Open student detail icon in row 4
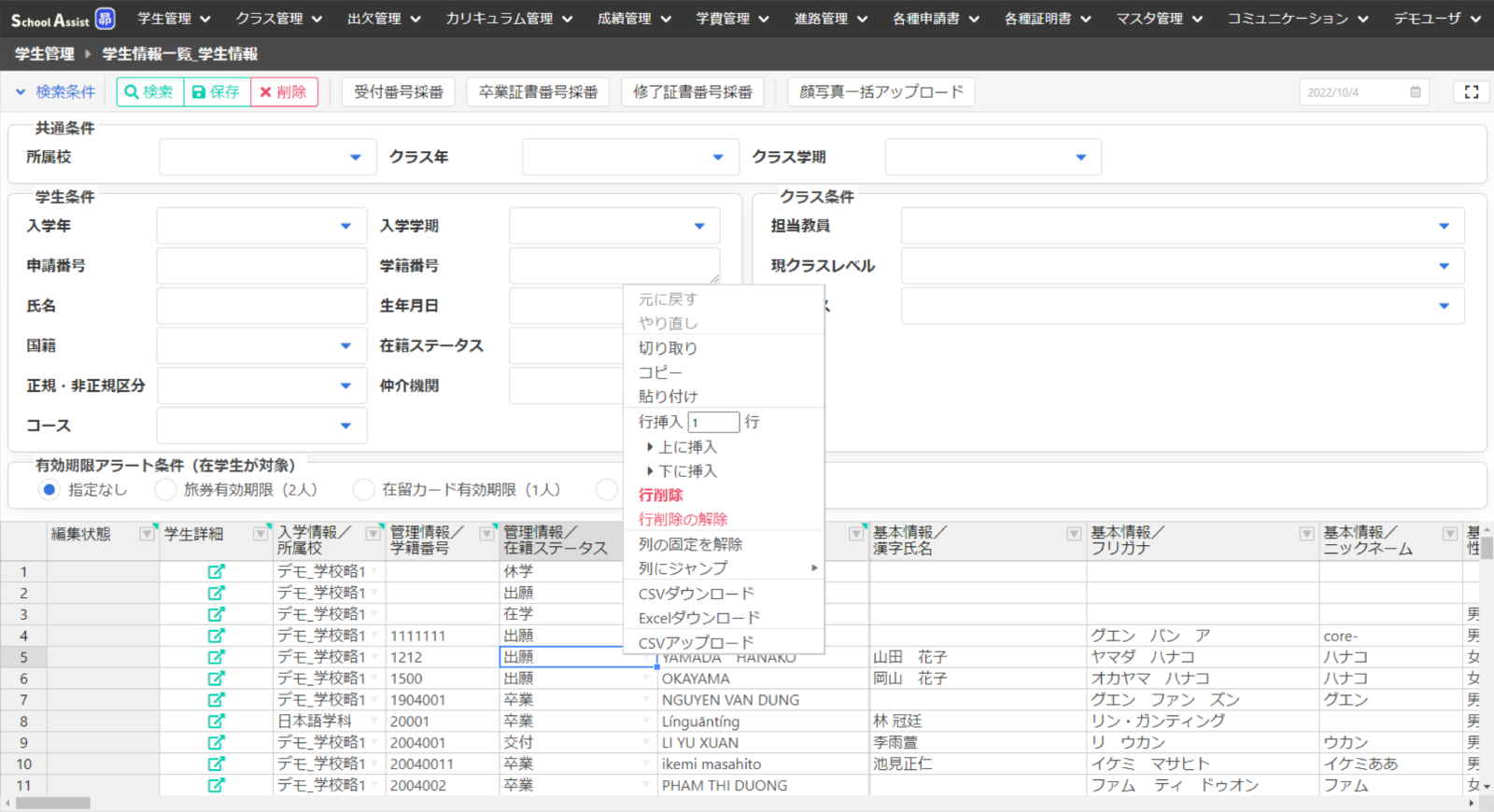Screen dimensions: 1494x812 click(x=216, y=636)
